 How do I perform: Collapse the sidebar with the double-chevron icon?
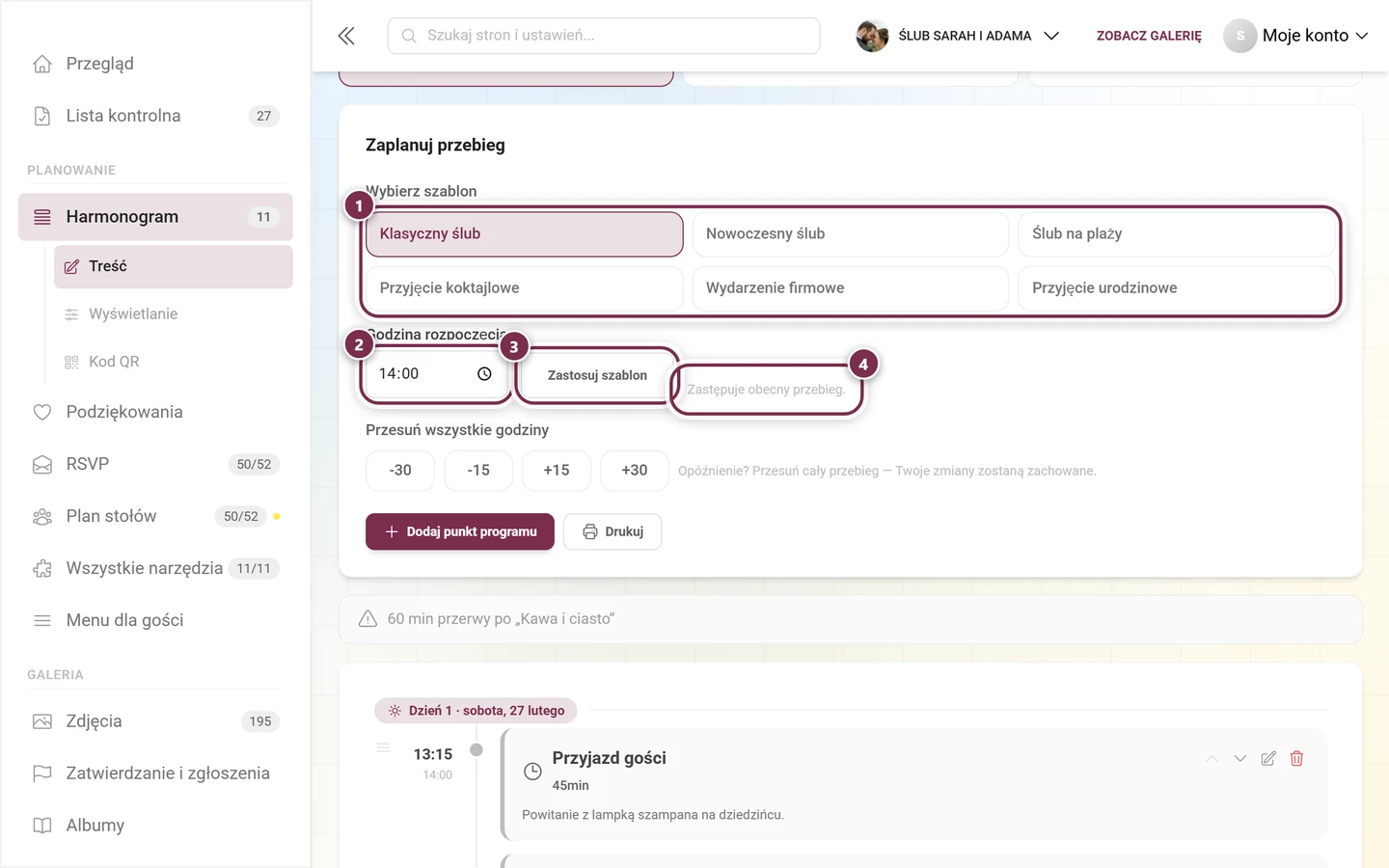(346, 36)
